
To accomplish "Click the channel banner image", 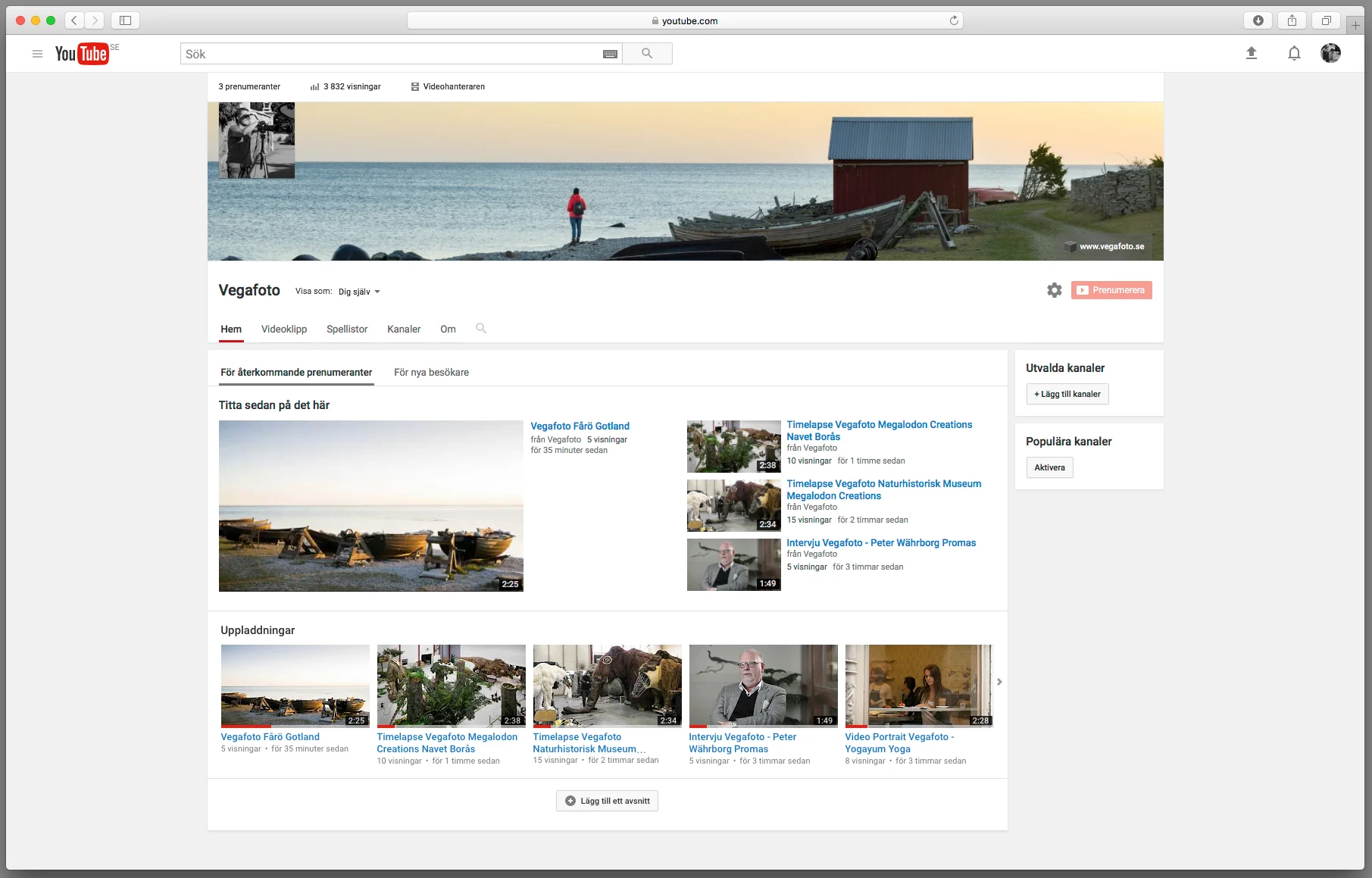I will coord(686,182).
